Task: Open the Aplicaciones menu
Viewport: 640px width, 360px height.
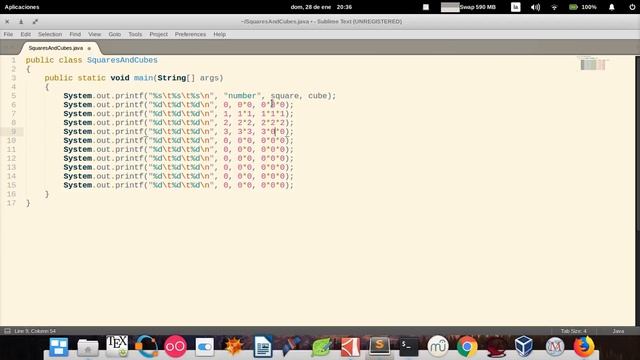Action: pyautogui.click(x=22, y=7)
